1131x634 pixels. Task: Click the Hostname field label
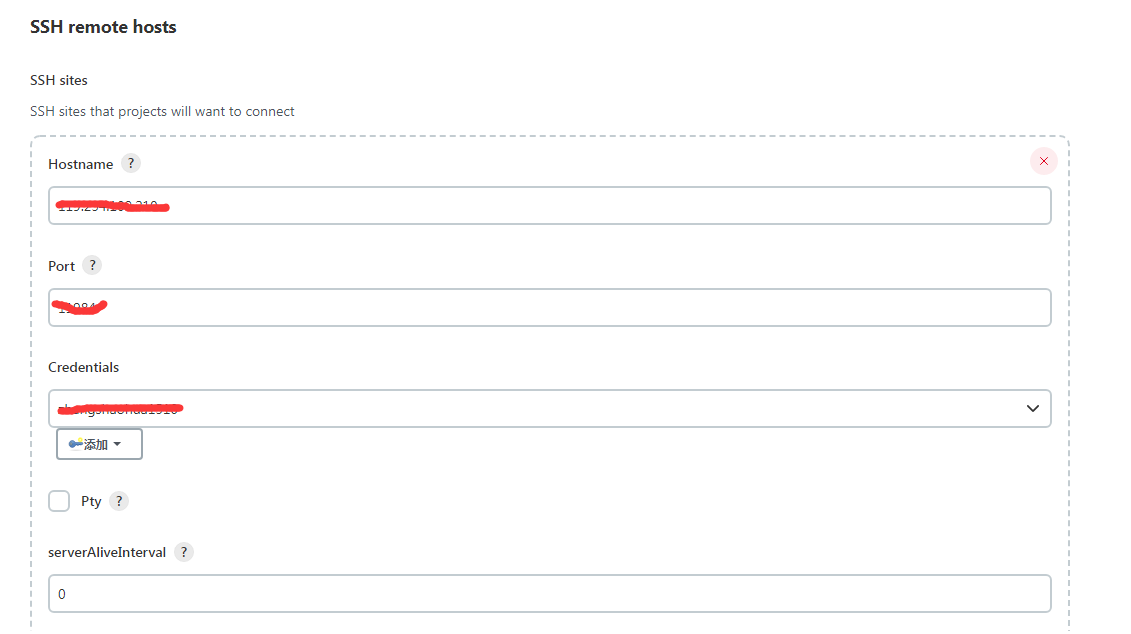pos(80,164)
